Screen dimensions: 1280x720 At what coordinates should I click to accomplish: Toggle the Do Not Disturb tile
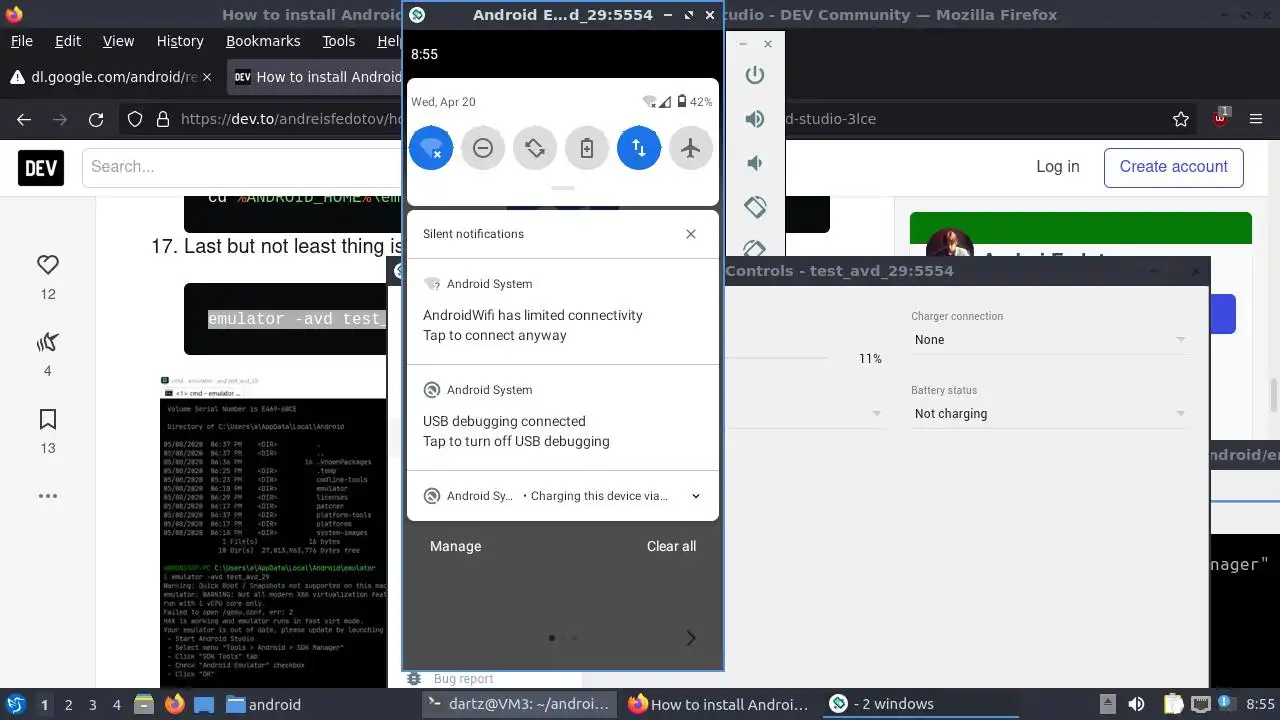point(483,148)
